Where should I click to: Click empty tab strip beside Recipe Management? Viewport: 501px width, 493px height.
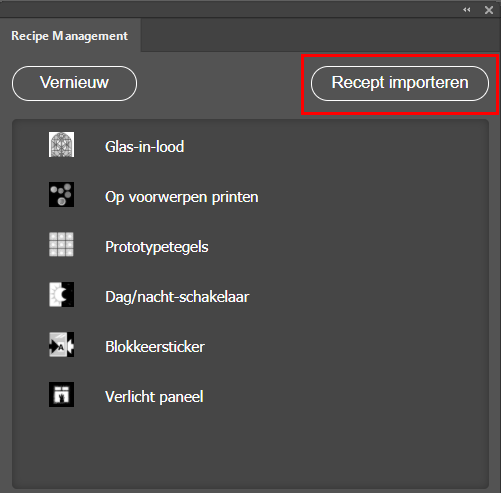coord(320,35)
